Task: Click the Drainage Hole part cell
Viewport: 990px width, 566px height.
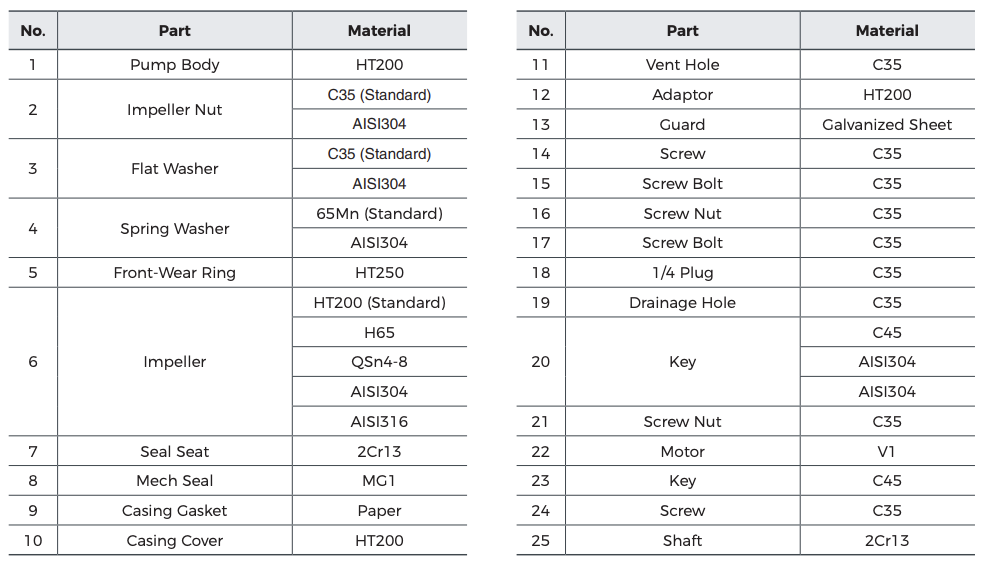Action: tap(682, 303)
